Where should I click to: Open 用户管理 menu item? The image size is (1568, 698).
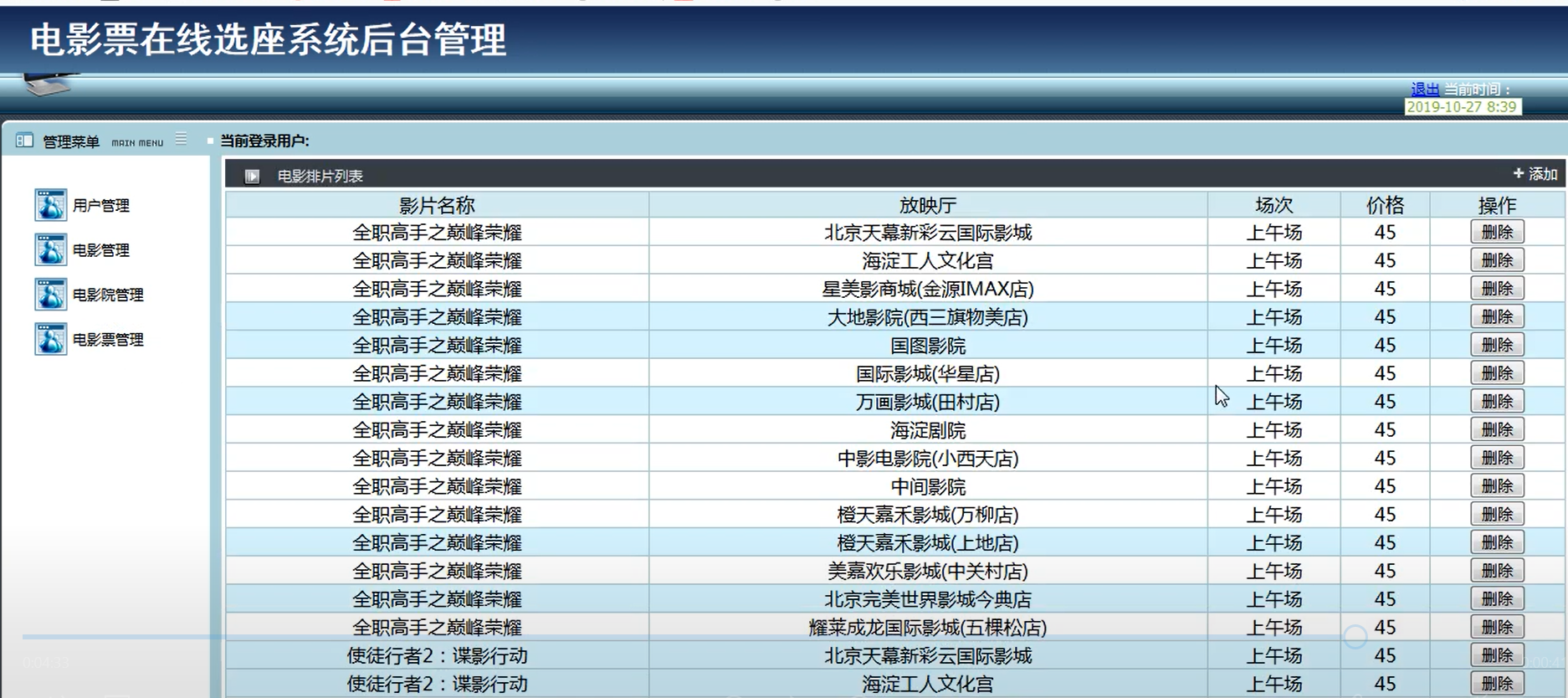click(x=101, y=205)
